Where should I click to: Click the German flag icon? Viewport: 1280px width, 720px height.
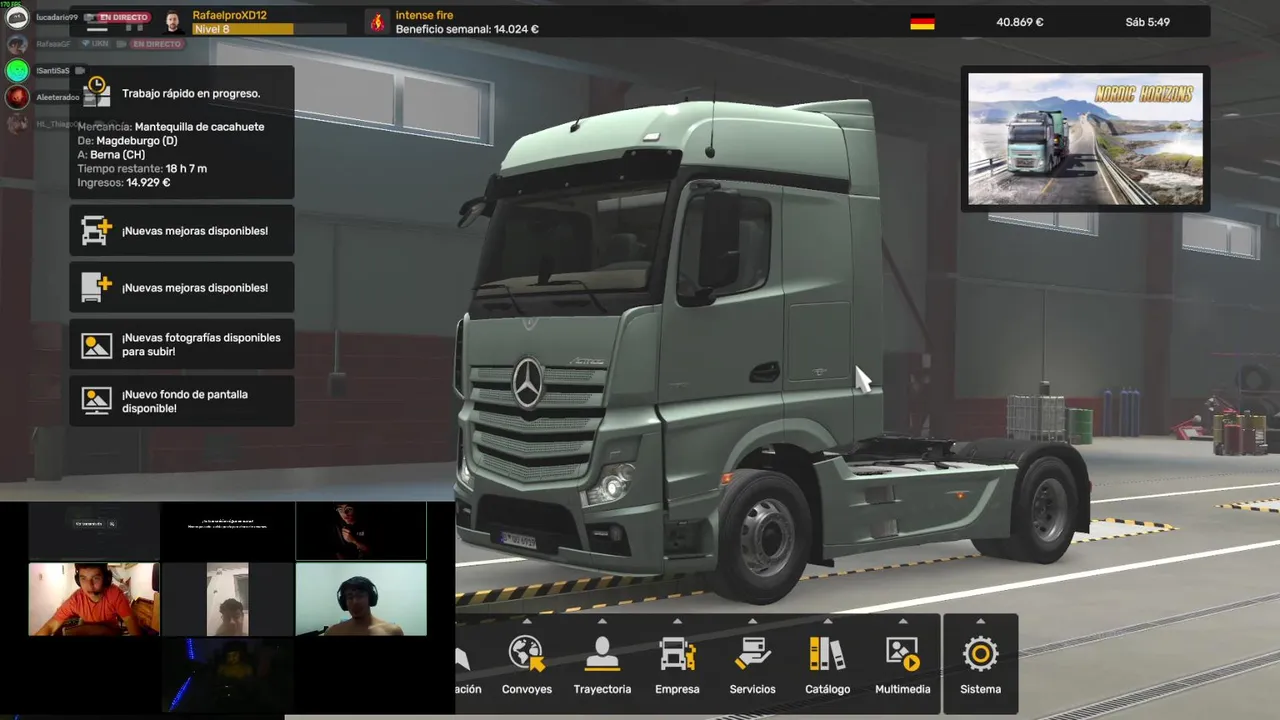922,22
